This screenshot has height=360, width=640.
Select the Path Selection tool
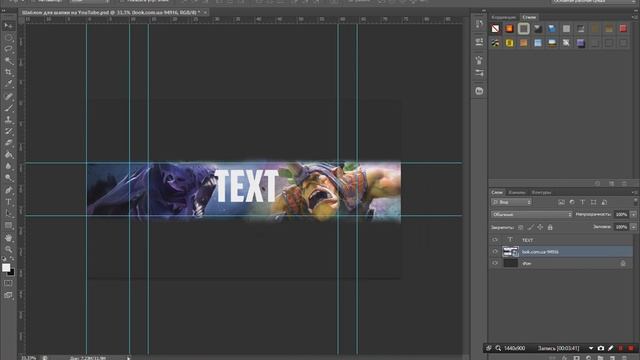tap(8, 213)
